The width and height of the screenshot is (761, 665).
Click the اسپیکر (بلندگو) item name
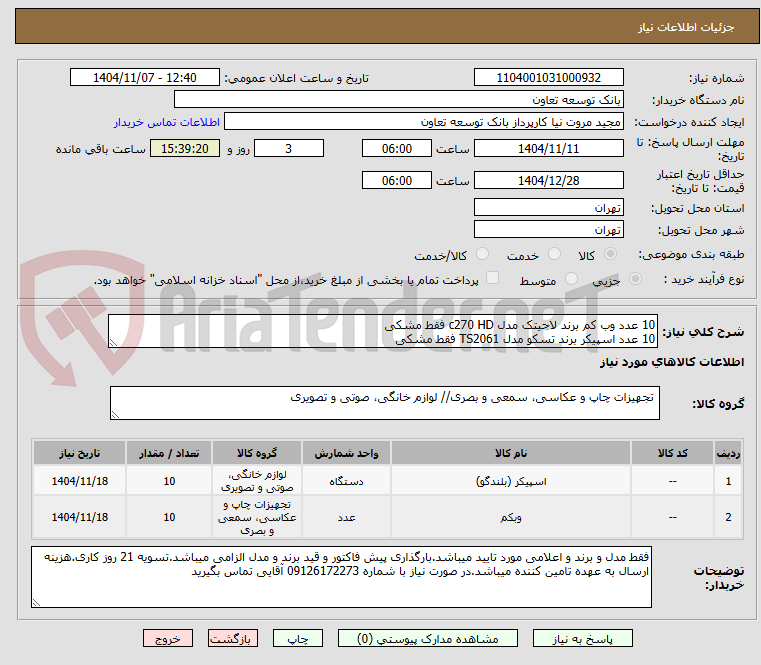pos(511,482)
